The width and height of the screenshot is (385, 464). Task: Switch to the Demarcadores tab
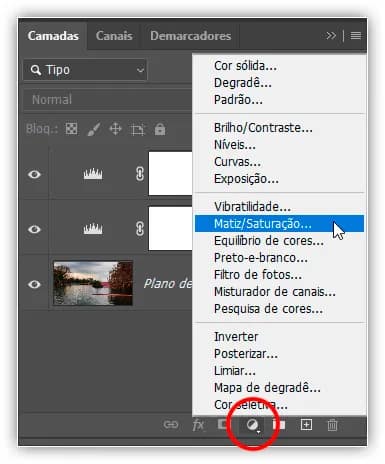tap(190, 36)
